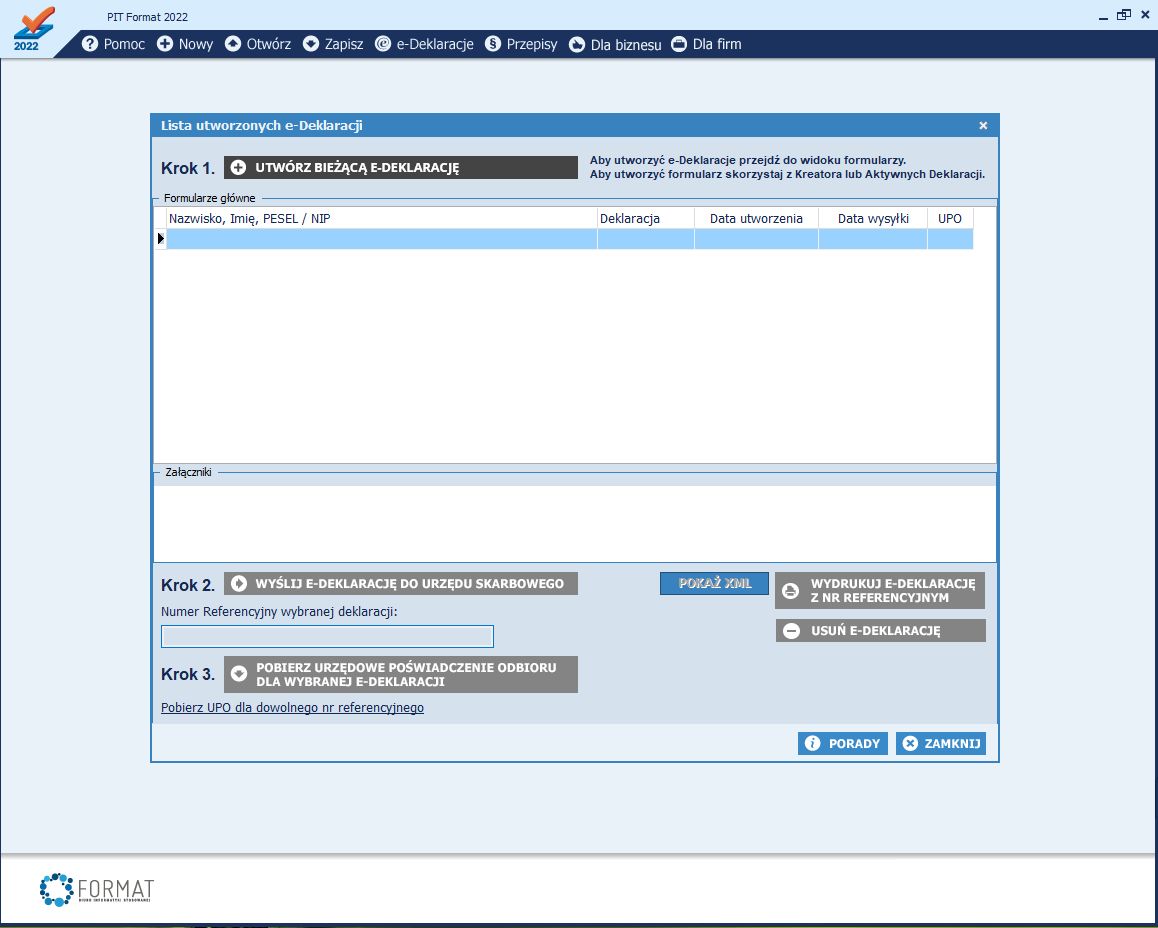Click the Dla biznesu icon
1158x928 pixels.
pyautogui.click(x=577, y=45)
